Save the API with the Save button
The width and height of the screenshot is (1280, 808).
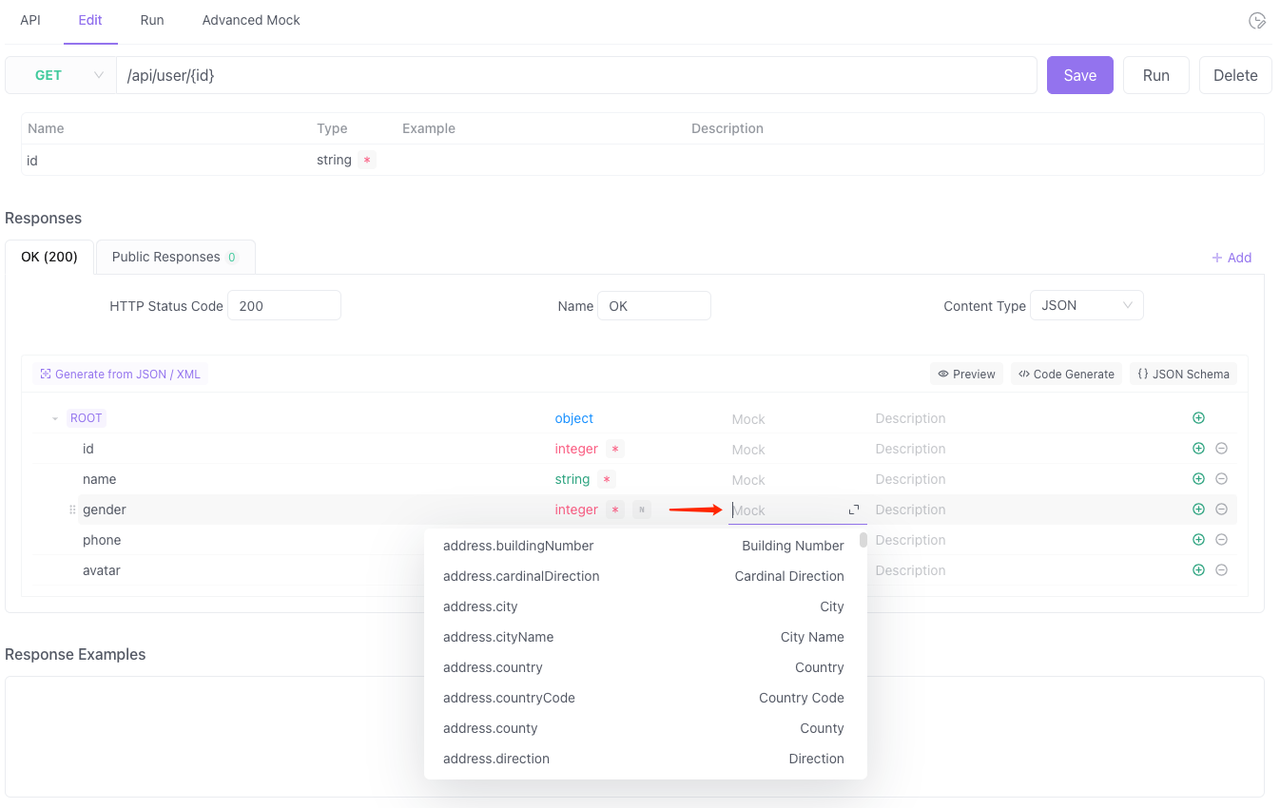point(1080,75)
